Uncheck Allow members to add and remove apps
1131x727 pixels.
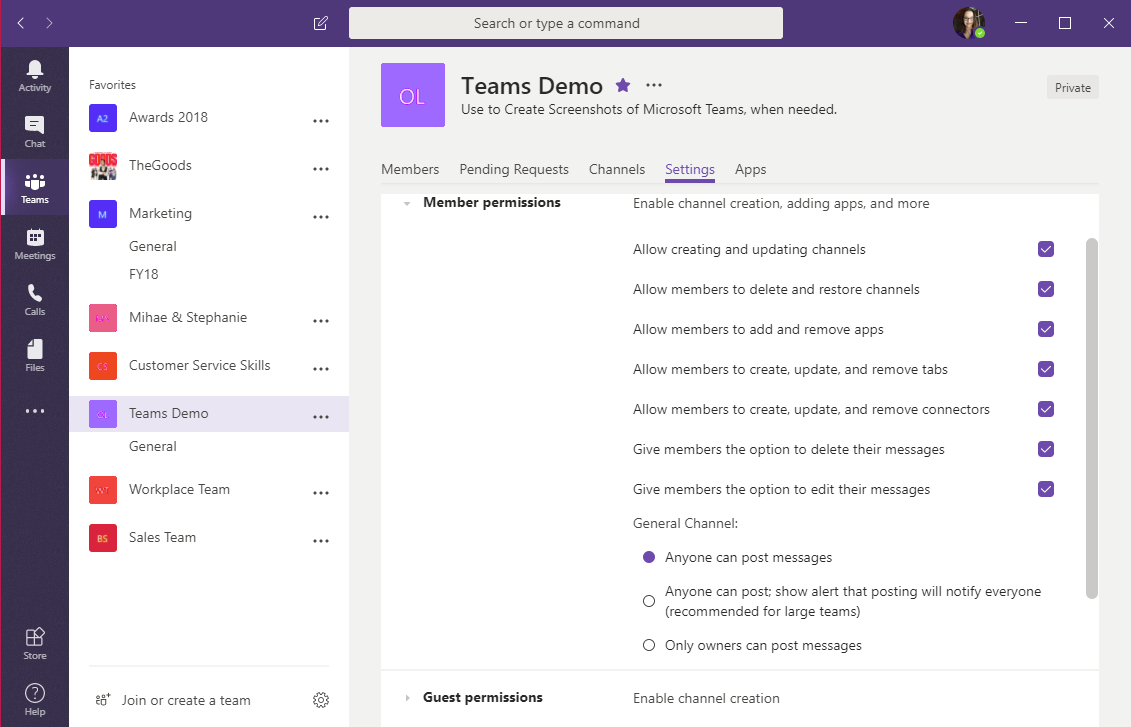point(1046,329)
